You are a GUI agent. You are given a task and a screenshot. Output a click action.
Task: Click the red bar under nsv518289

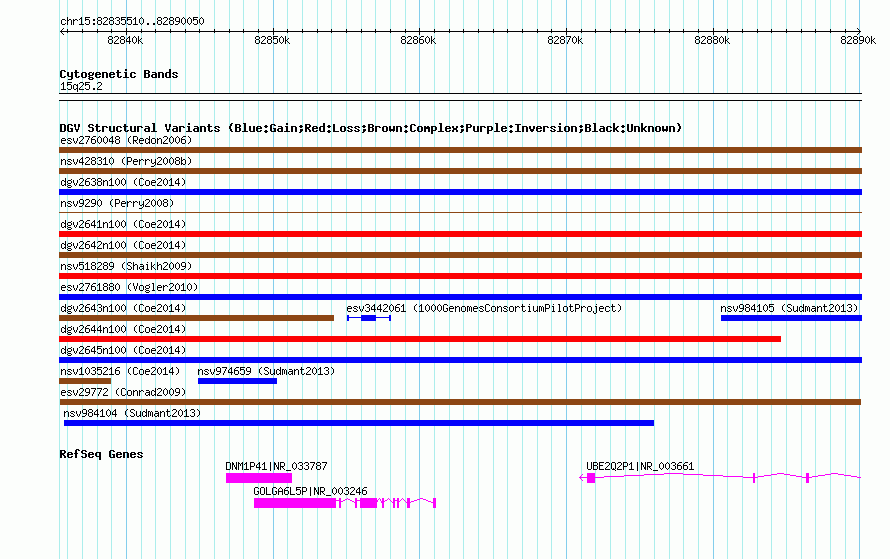click(460, 276)
